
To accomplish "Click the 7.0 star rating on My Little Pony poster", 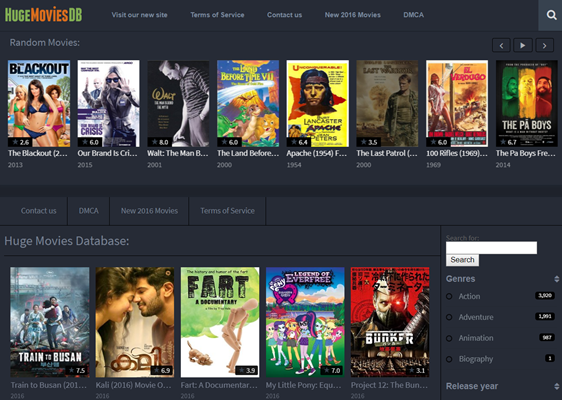I will coord(331,370).
